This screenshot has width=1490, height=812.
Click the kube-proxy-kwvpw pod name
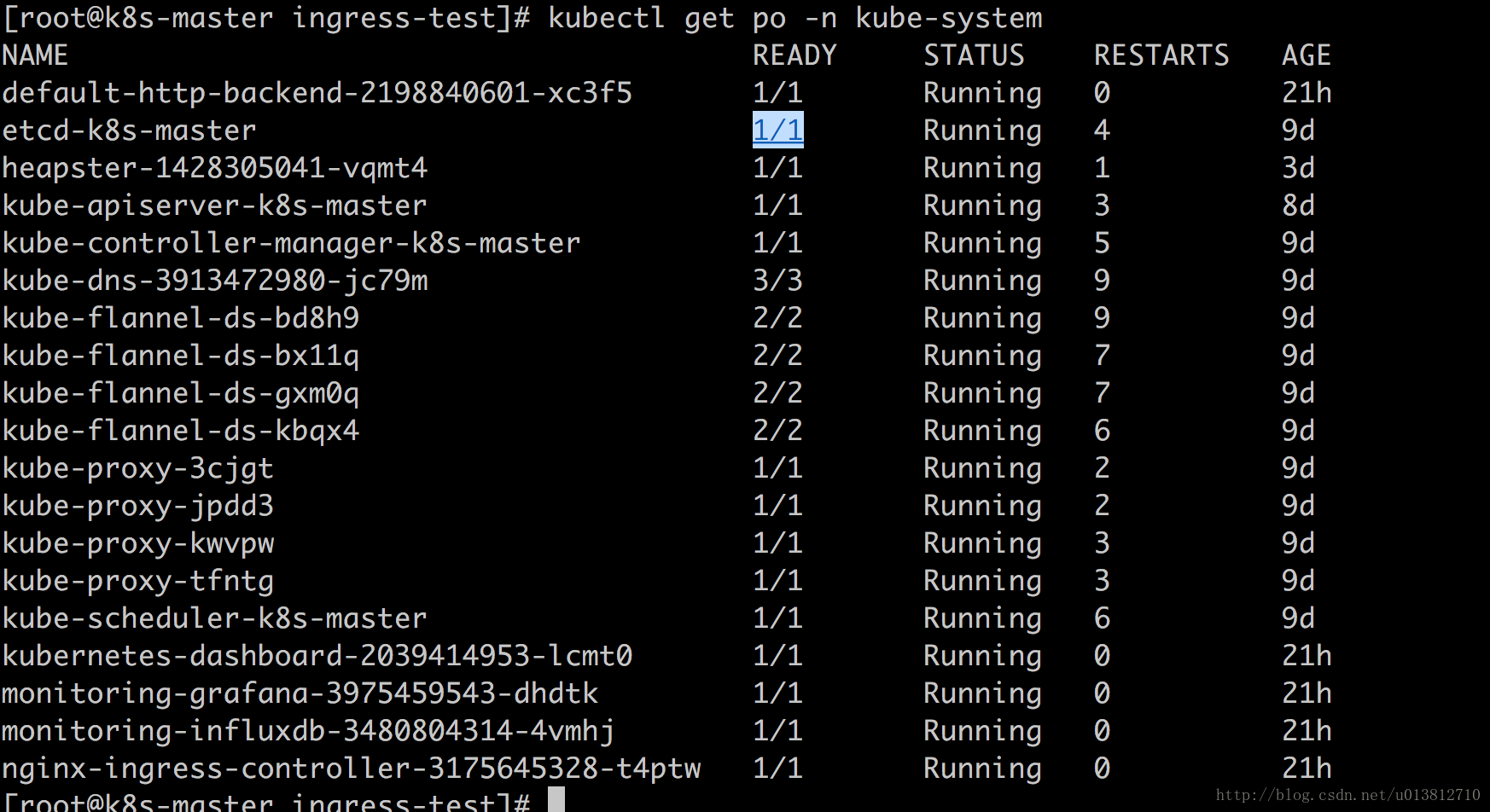tap(137, 543)
